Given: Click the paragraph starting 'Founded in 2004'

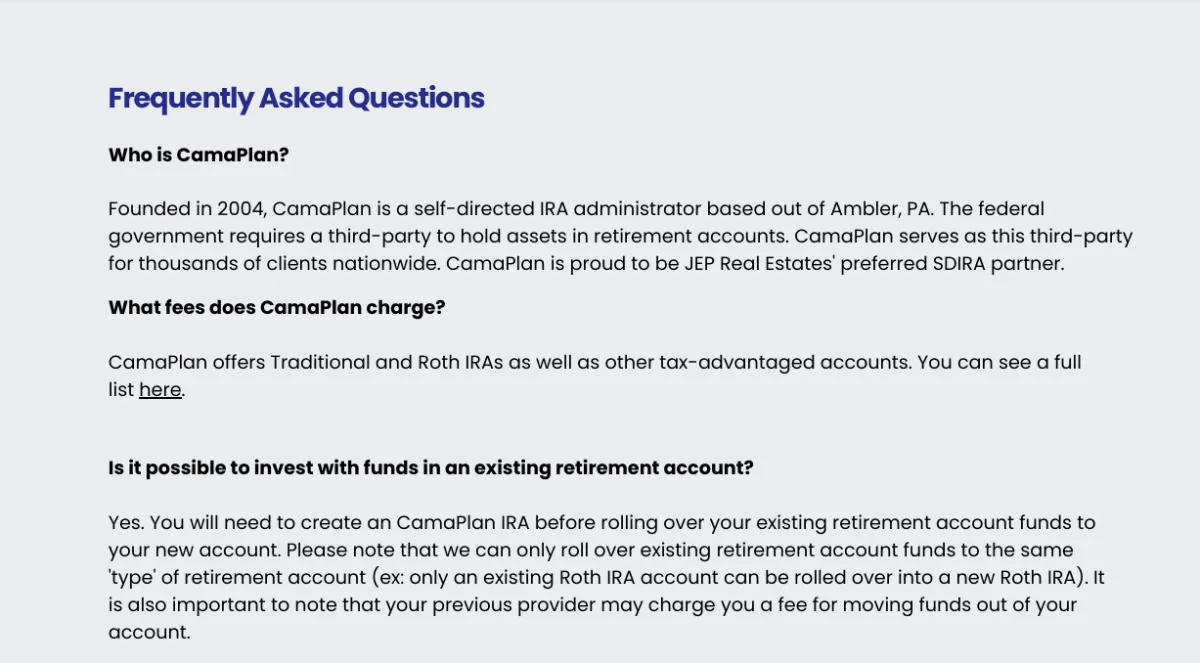Looking at the screenshot, I should click(x=620, y=236).
